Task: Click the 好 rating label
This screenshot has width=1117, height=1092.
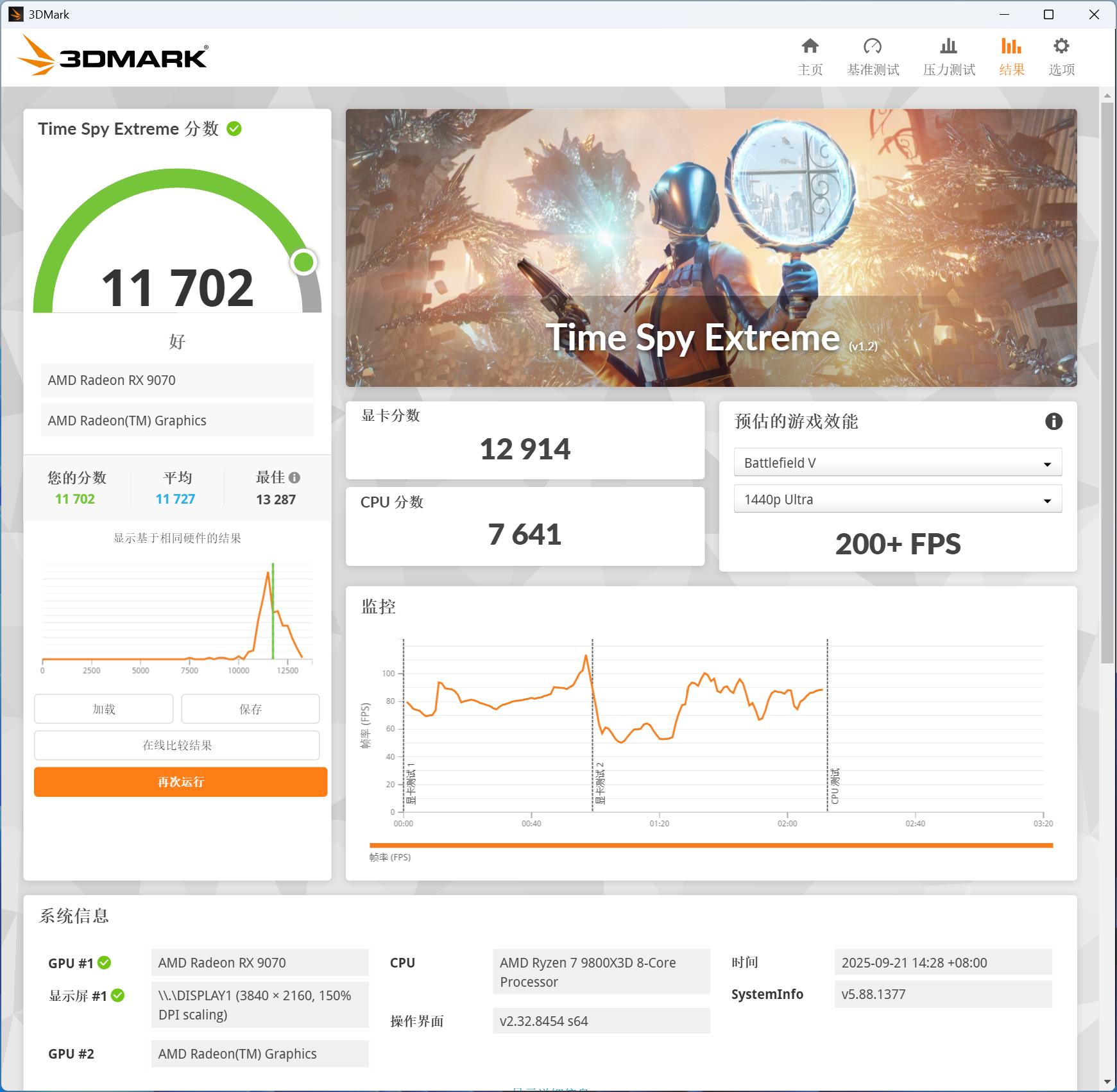Action: (177, 341)
